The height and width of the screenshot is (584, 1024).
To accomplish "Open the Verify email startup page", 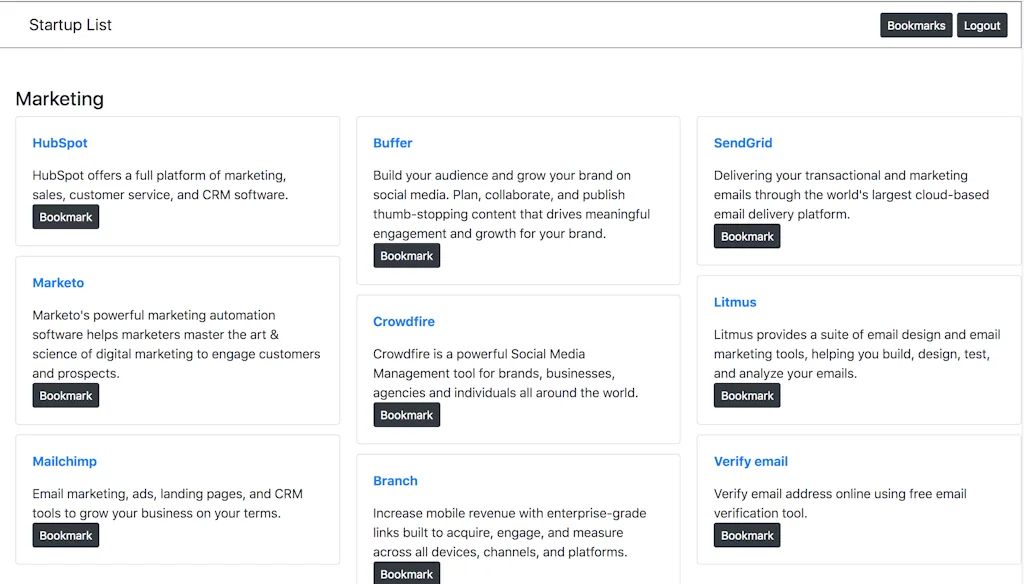I will [x=751, y=461].
